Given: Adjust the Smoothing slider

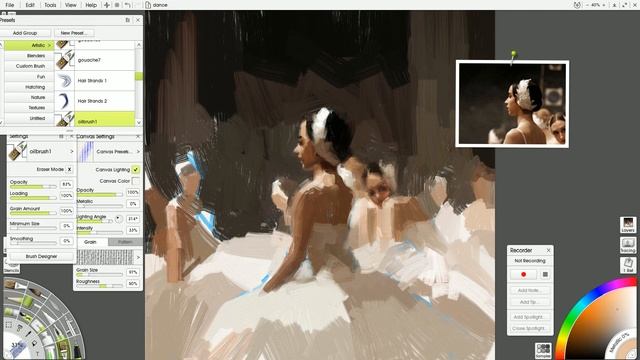Looking at the screenshot, I should click(x=33, y=242).
